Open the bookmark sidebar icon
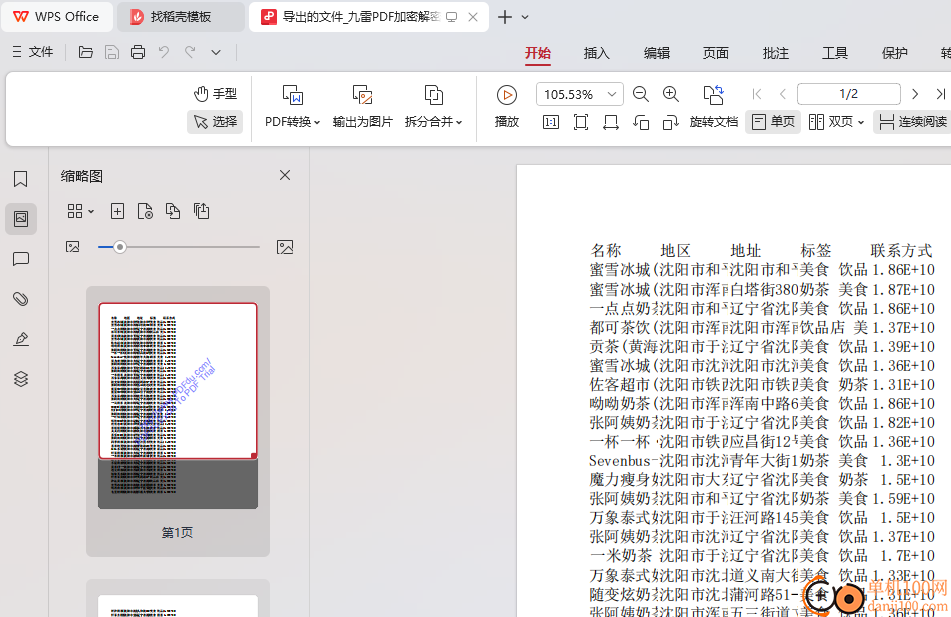The width and height of the screenshot is (951, 617). (21, 179)
